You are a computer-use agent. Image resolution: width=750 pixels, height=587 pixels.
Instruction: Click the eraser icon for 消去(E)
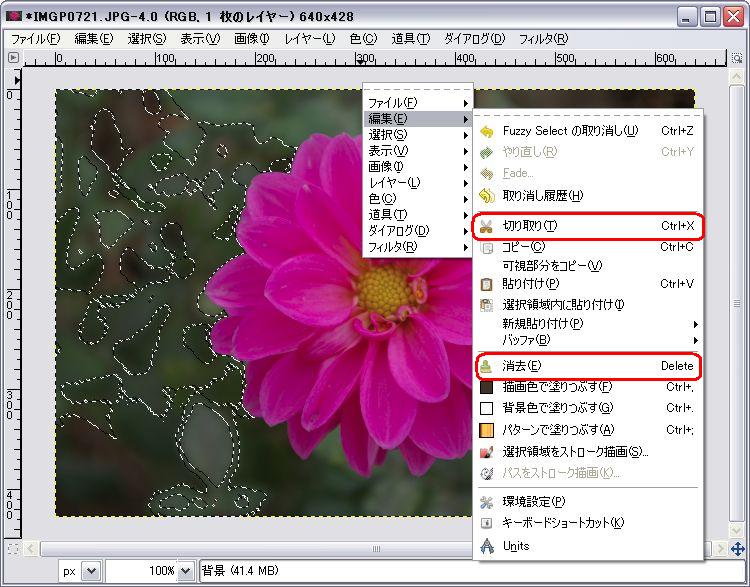(x=486, y=366)
